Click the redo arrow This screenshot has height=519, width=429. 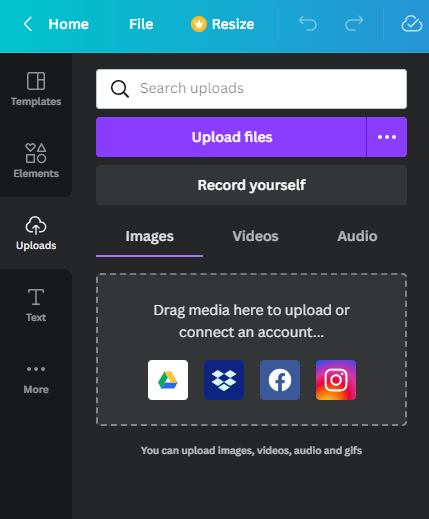[354, 24]
